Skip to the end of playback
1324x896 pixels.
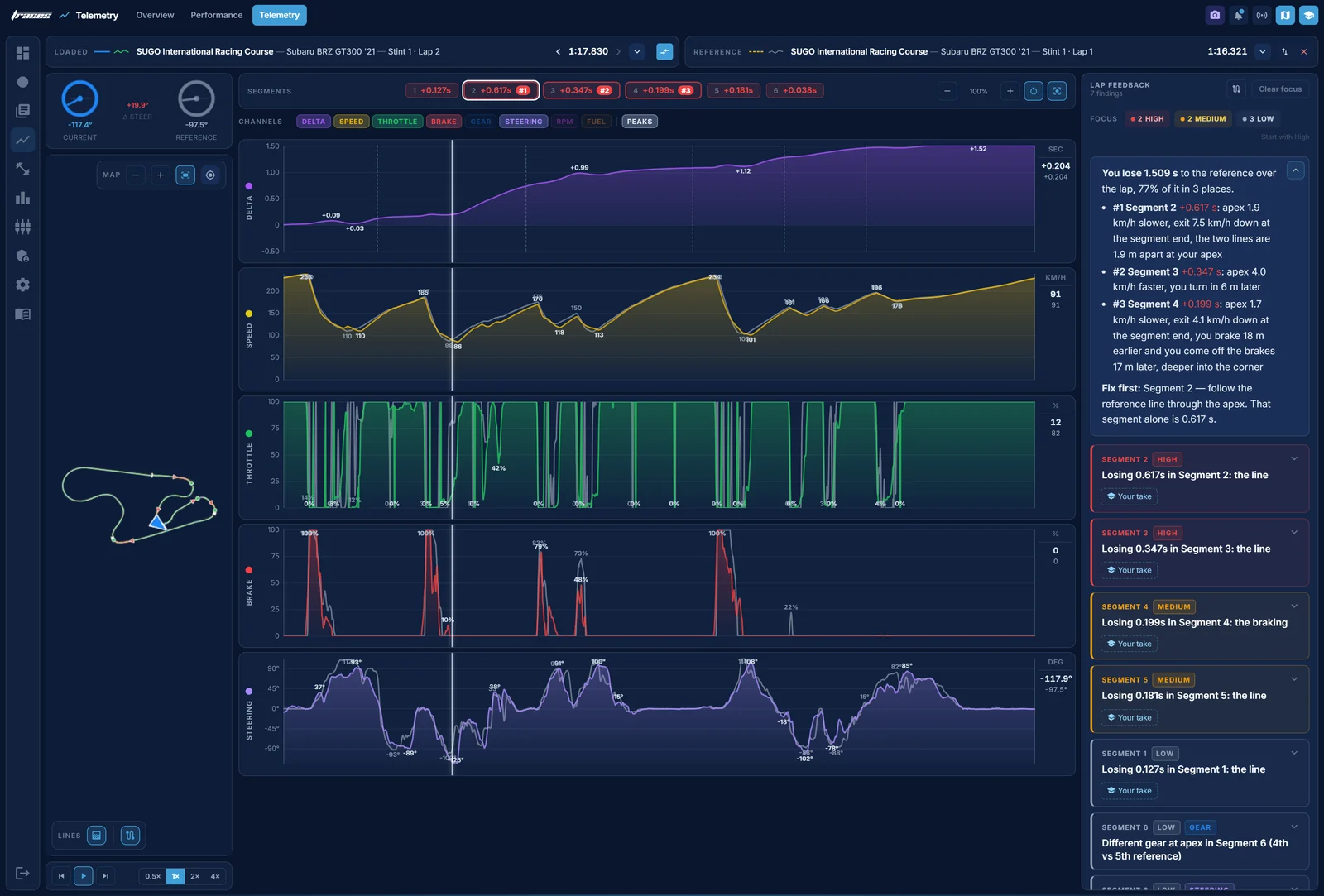pos(105,876)
